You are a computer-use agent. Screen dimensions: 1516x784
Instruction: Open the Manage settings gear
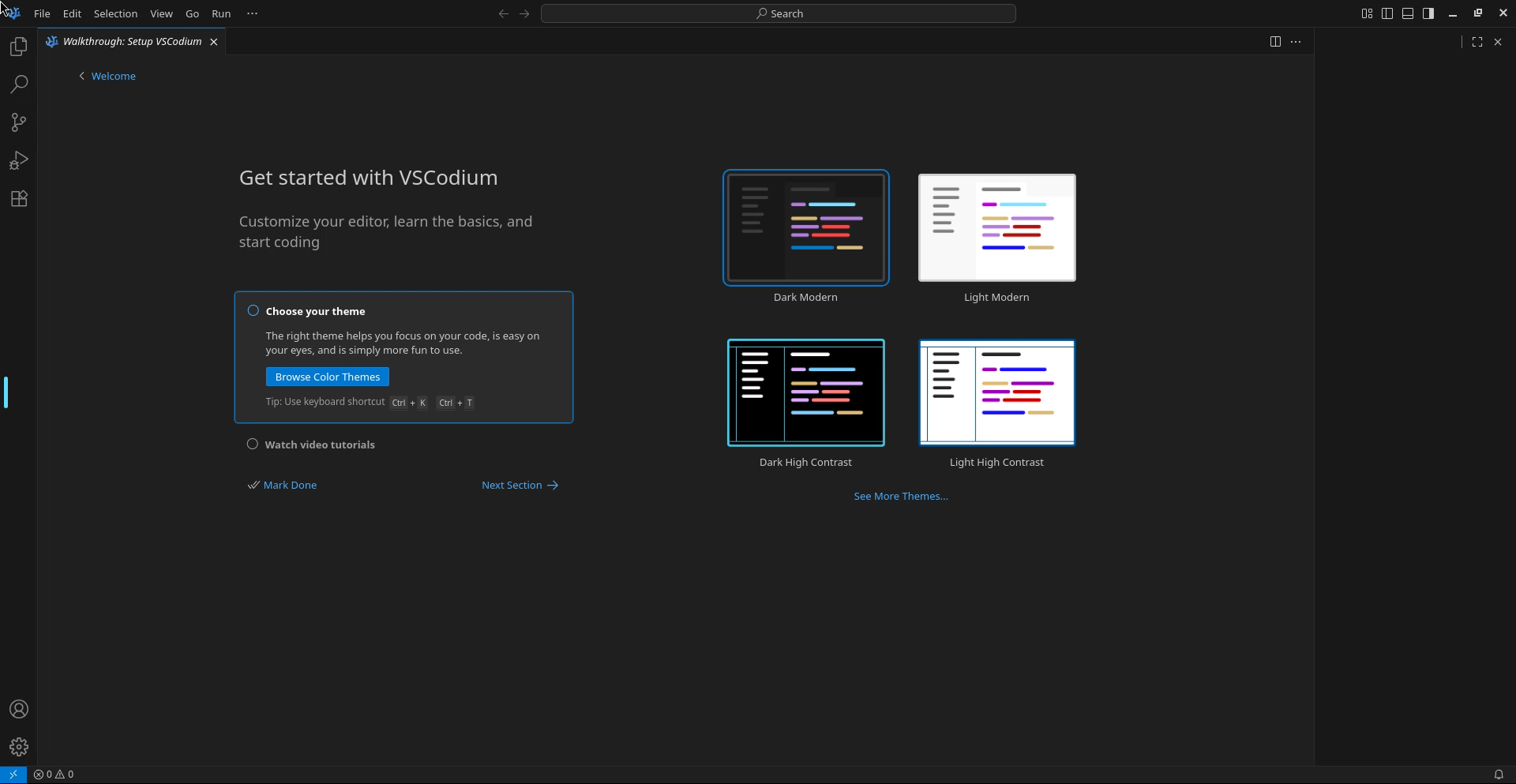18,746
